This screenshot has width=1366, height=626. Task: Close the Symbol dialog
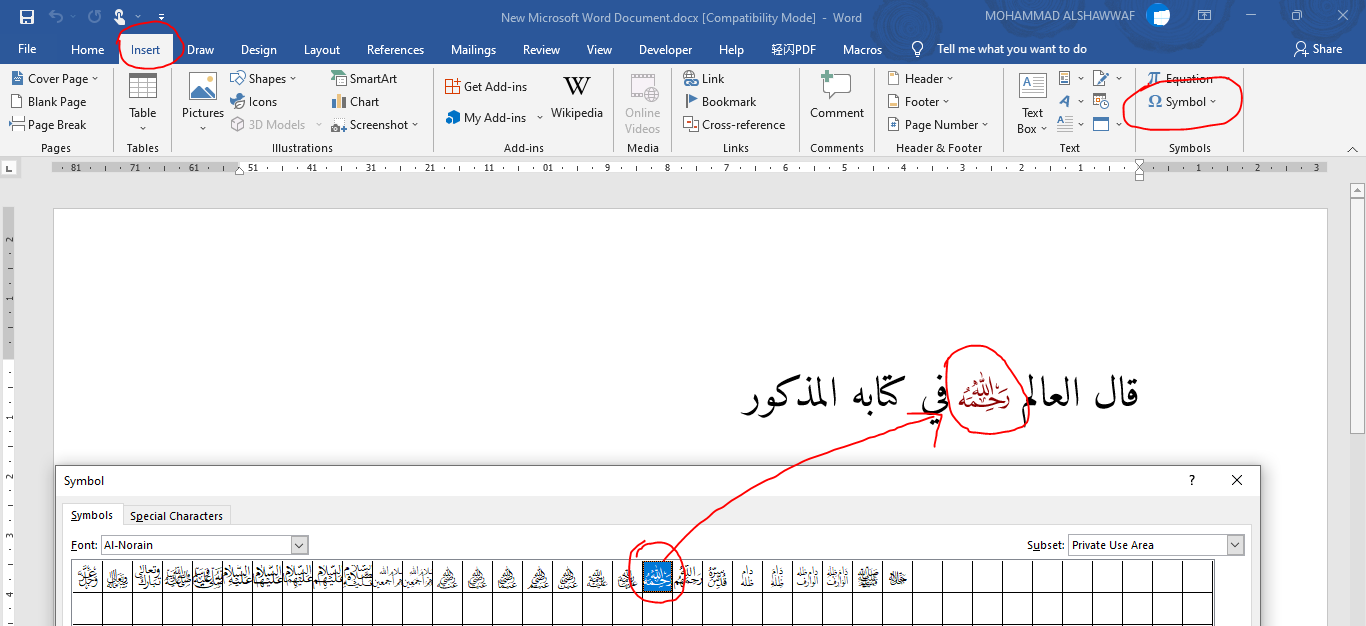1237,481
